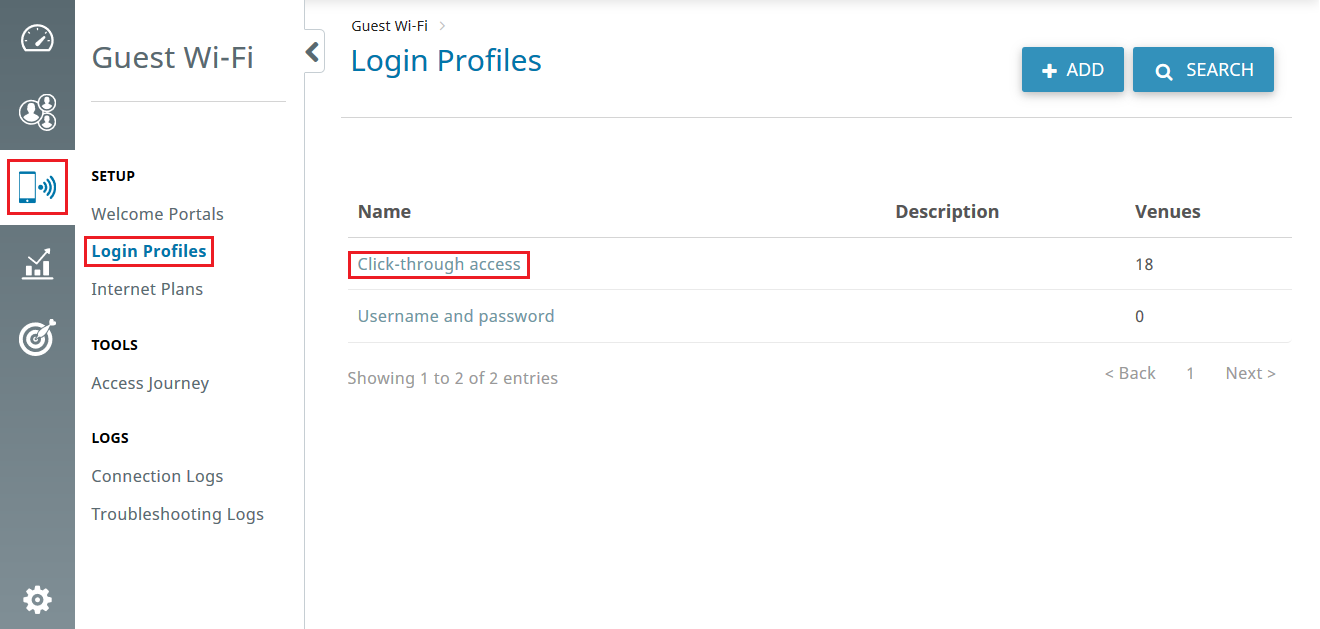Open Internet Plans
Screen dimensions: 1320x629
pos(147,289)
